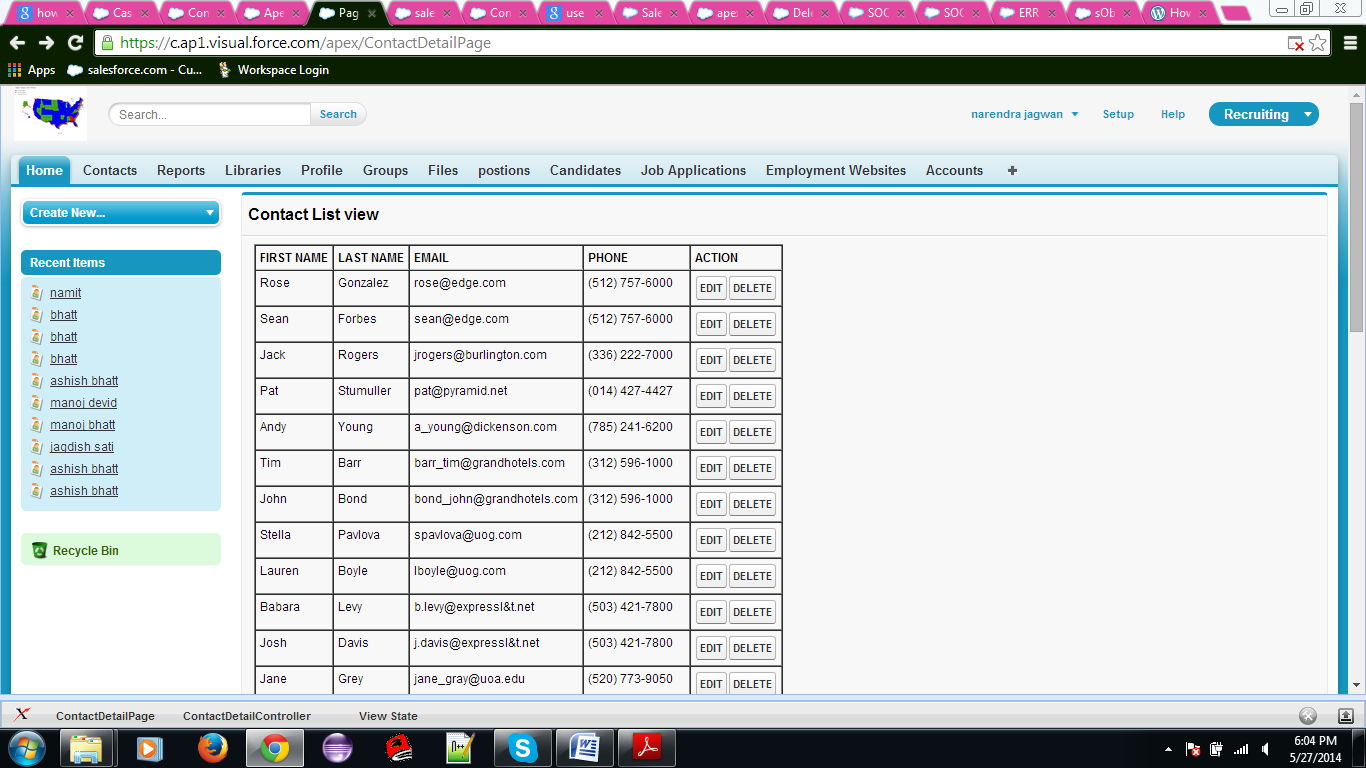Screen dimensions: 1366x768
Task: Click the browser Forward arrow
Action: tap(46, 43)
